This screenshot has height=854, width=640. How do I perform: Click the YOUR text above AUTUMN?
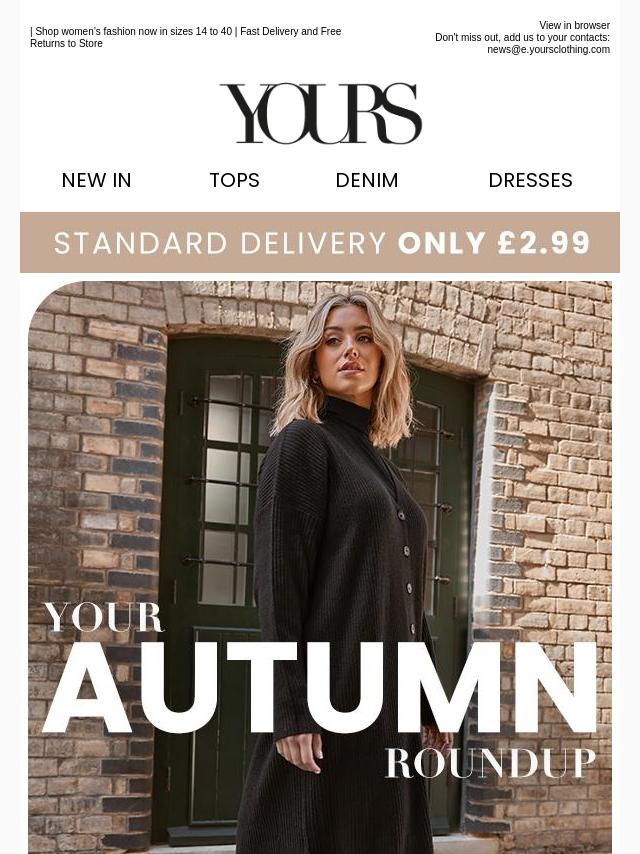pos(104,618)
